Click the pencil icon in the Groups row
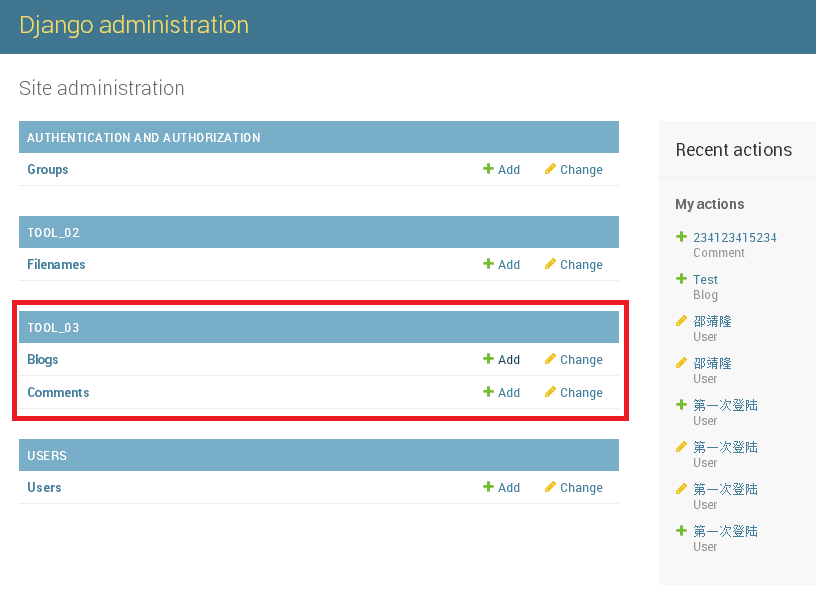Screen dimensions: 816x592 [550, 169]
